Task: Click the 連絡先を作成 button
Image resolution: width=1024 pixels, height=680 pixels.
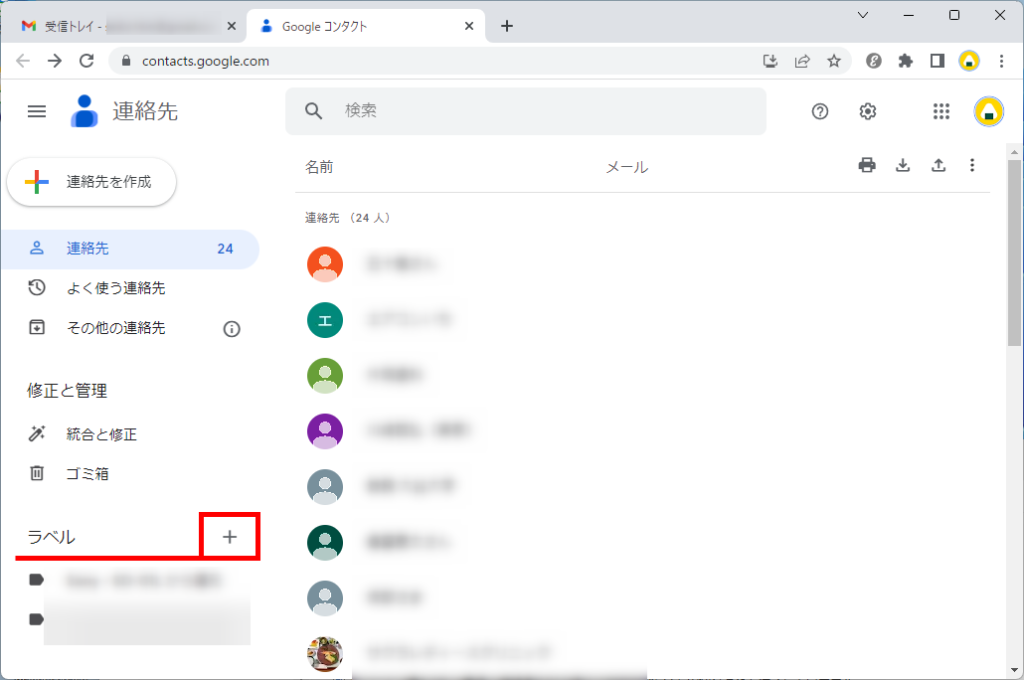Action: point(92,182)
